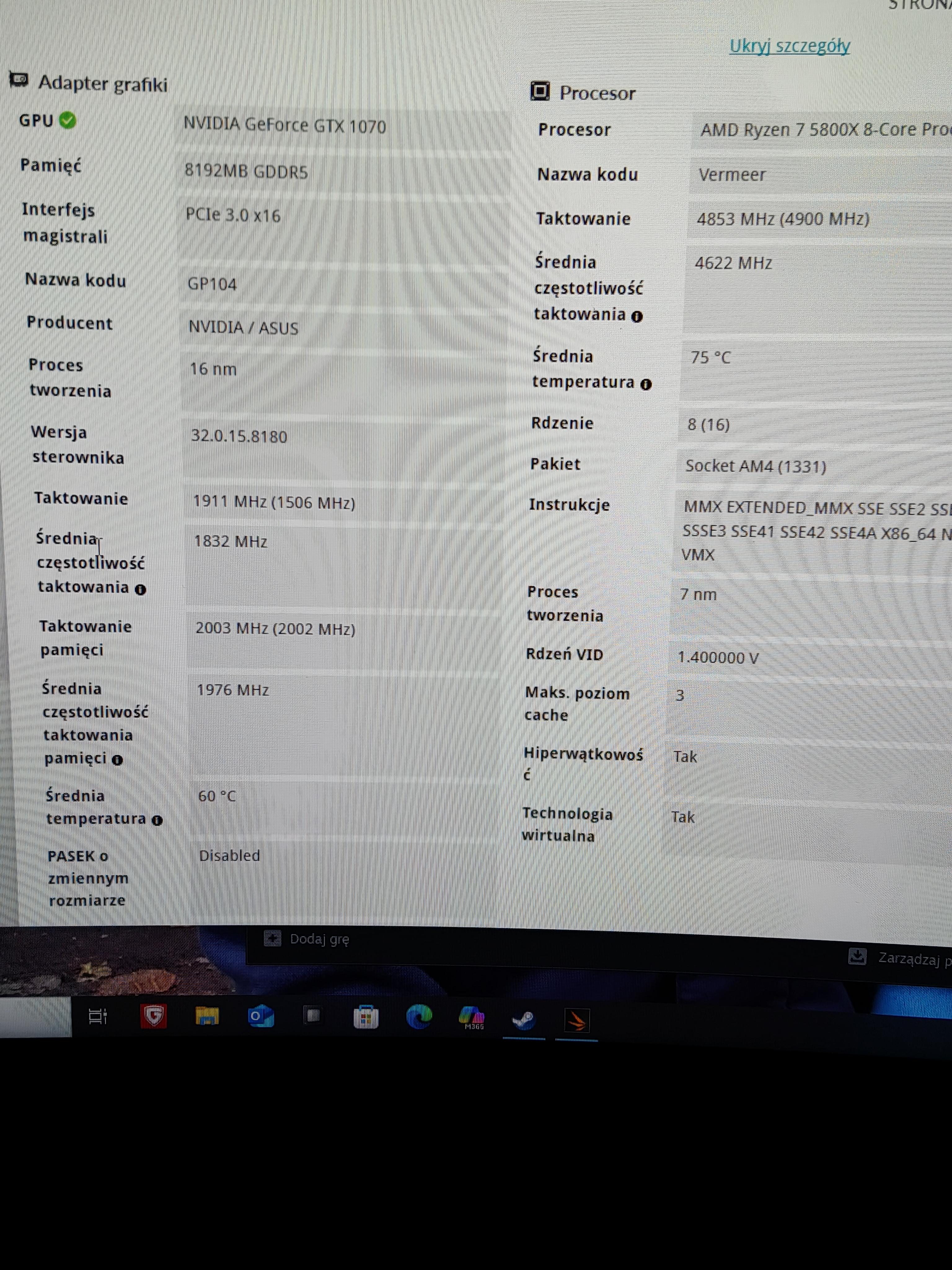This screenshot has width=952, height=1270.
Task: Click the taskbar search box
Action: point(36,1017)
